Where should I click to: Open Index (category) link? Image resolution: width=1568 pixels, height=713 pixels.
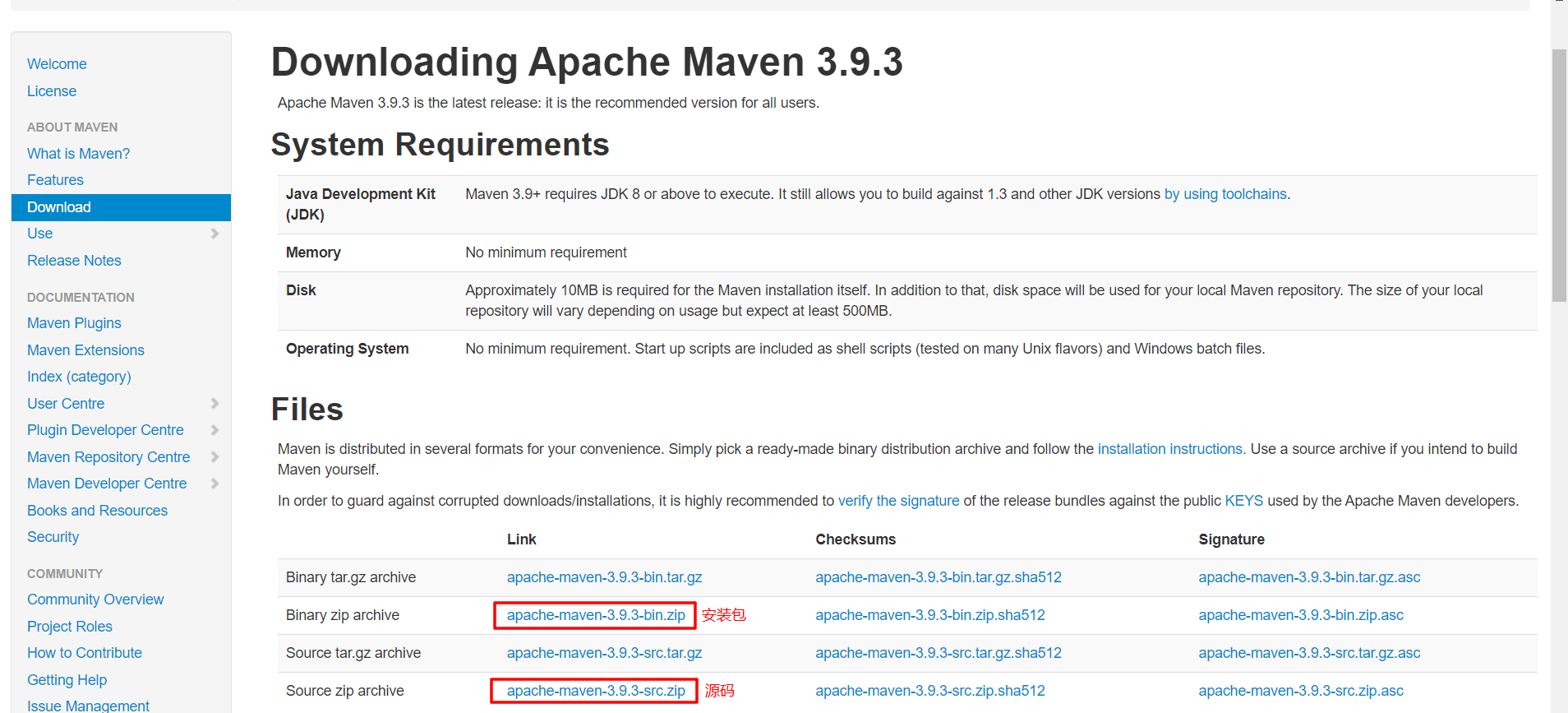click(79, 377)
